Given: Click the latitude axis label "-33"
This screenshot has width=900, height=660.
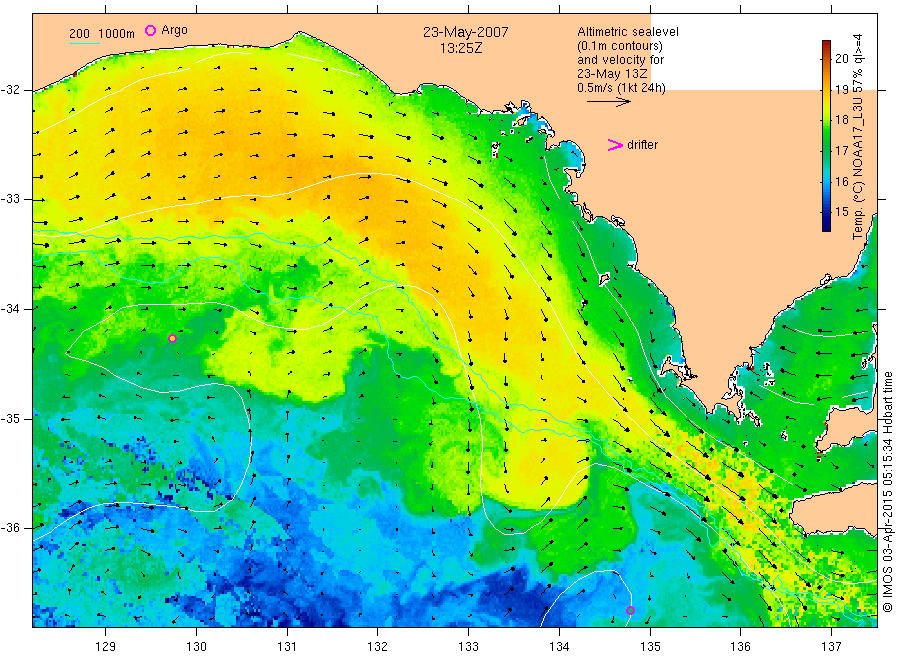Looking at the screenshot, I should (x=10, y=200).
